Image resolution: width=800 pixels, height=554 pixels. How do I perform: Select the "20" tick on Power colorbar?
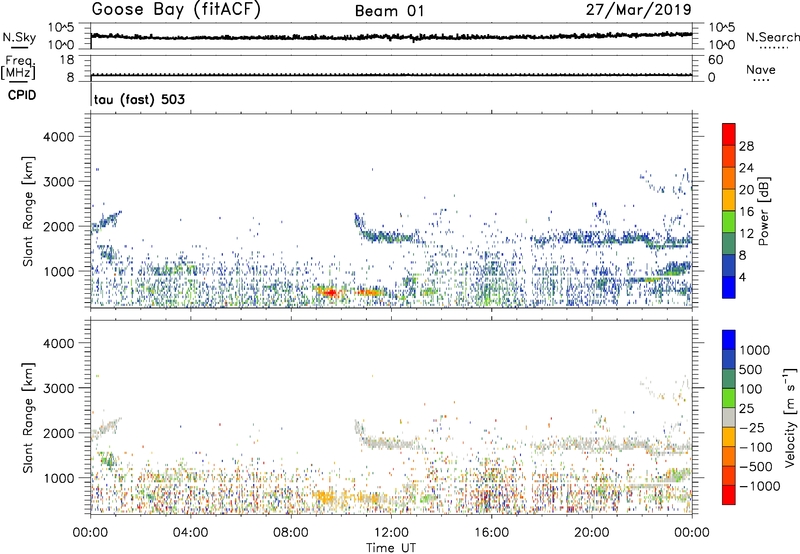coord(746,190)
